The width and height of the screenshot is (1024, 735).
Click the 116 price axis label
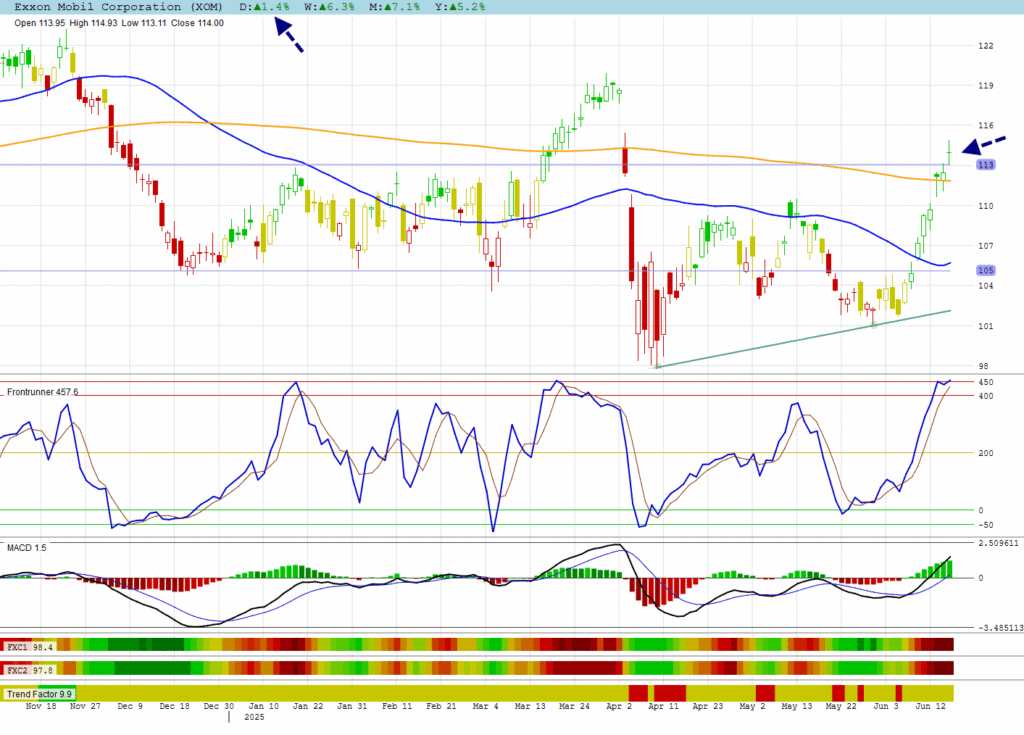[985, 125]
